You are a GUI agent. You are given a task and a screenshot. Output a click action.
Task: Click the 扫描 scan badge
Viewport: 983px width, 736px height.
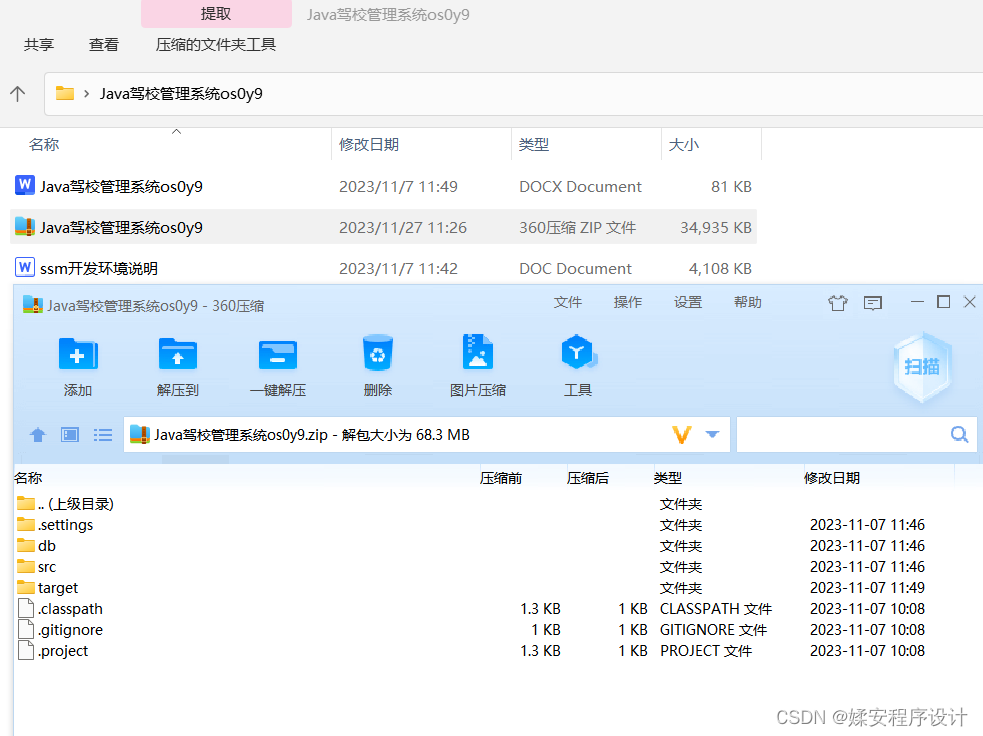click(x=922, y=366)
